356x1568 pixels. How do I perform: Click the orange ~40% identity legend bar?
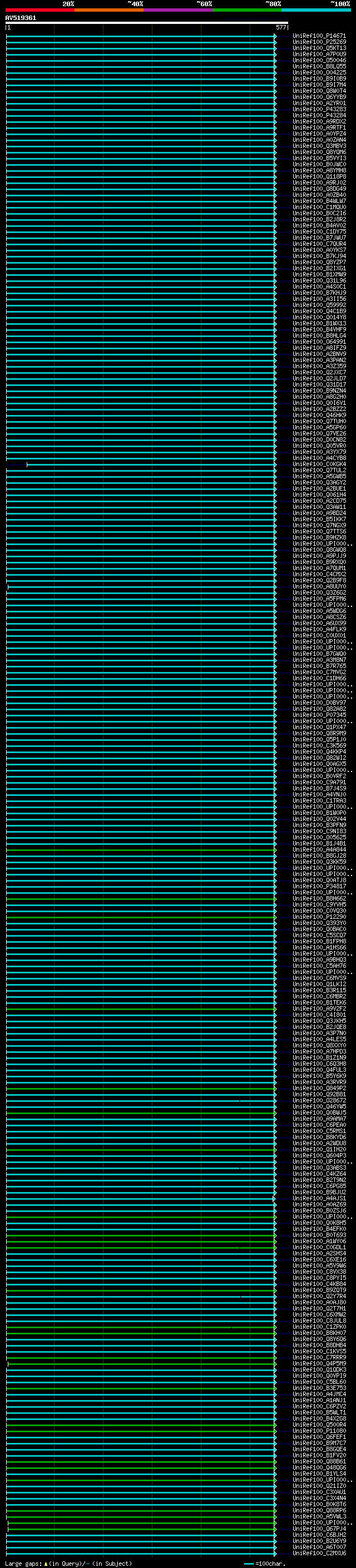tap(109, 10)
